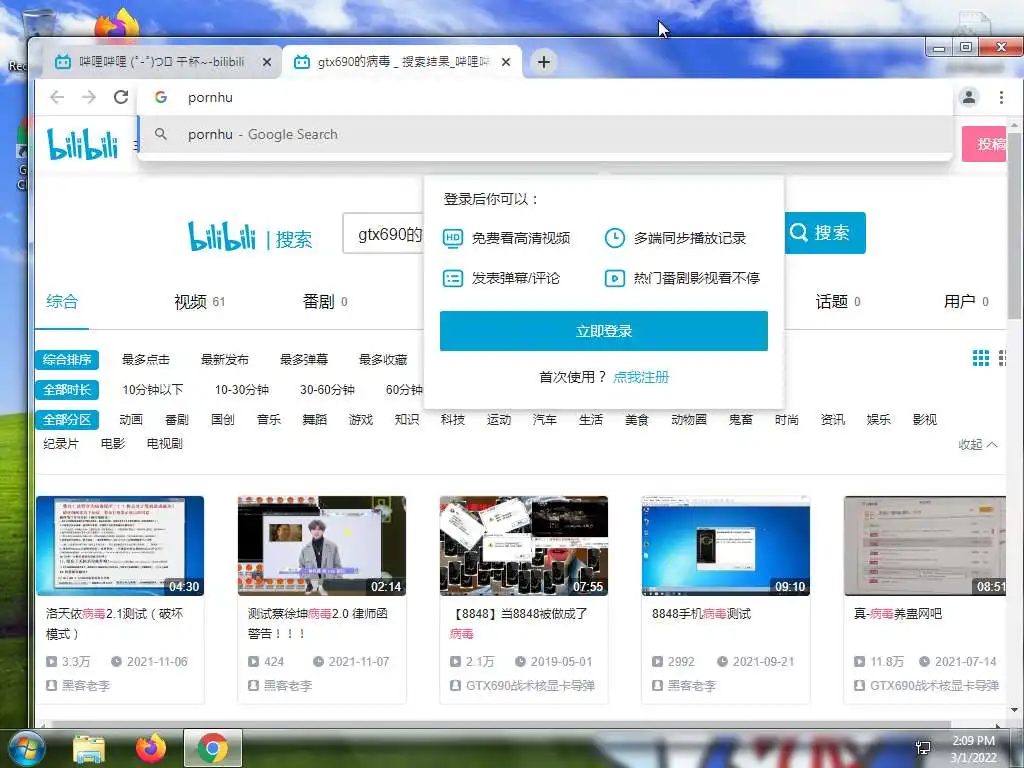The image size is (1024, 768).
Task: Select 全部分区 category filter
Action: point(67,420)
